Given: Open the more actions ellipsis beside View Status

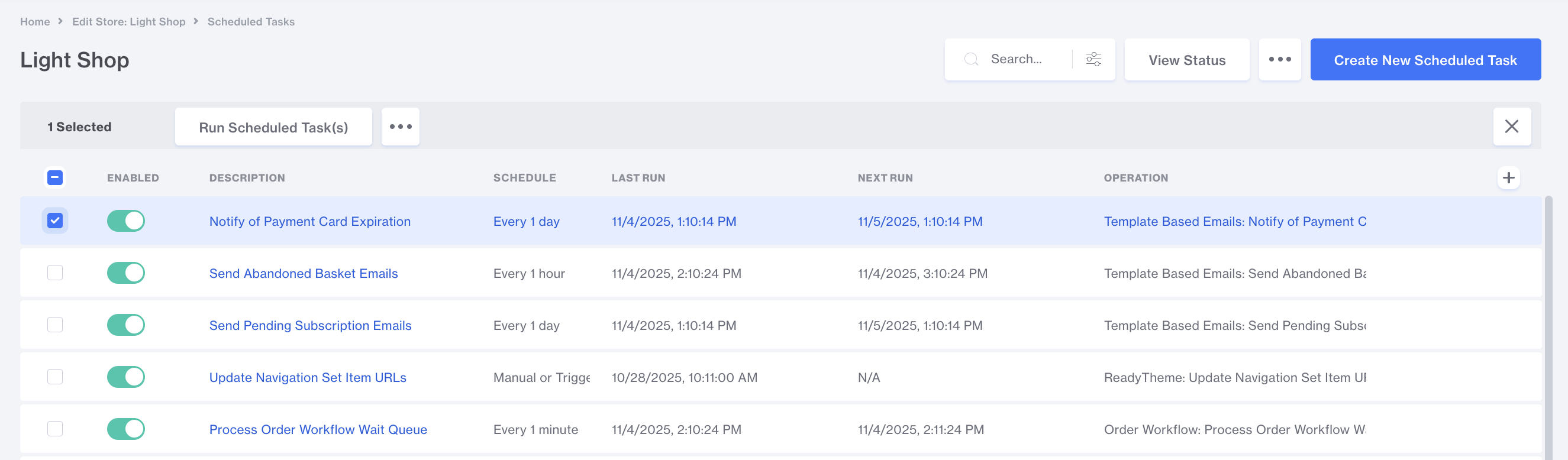Looking at the screenshot, I should click(x=1279, y=59).
